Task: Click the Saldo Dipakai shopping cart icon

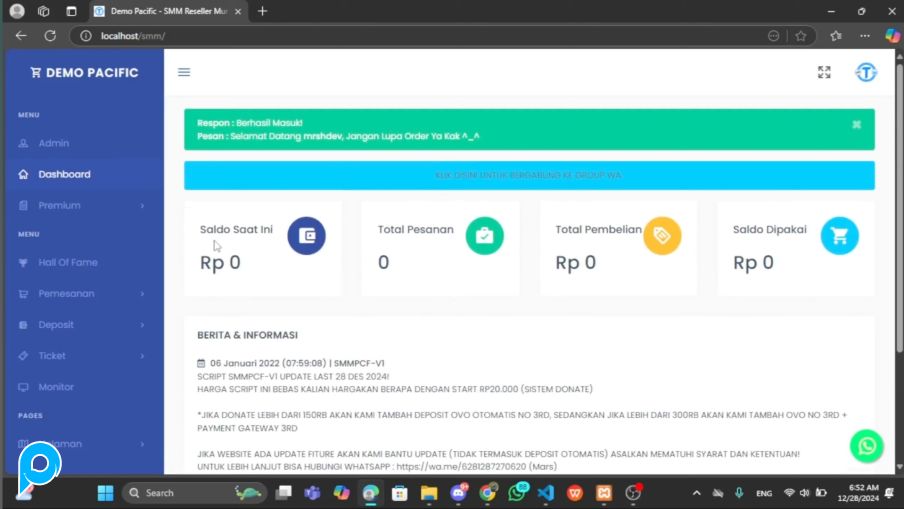Action: [x=839, y=236]
